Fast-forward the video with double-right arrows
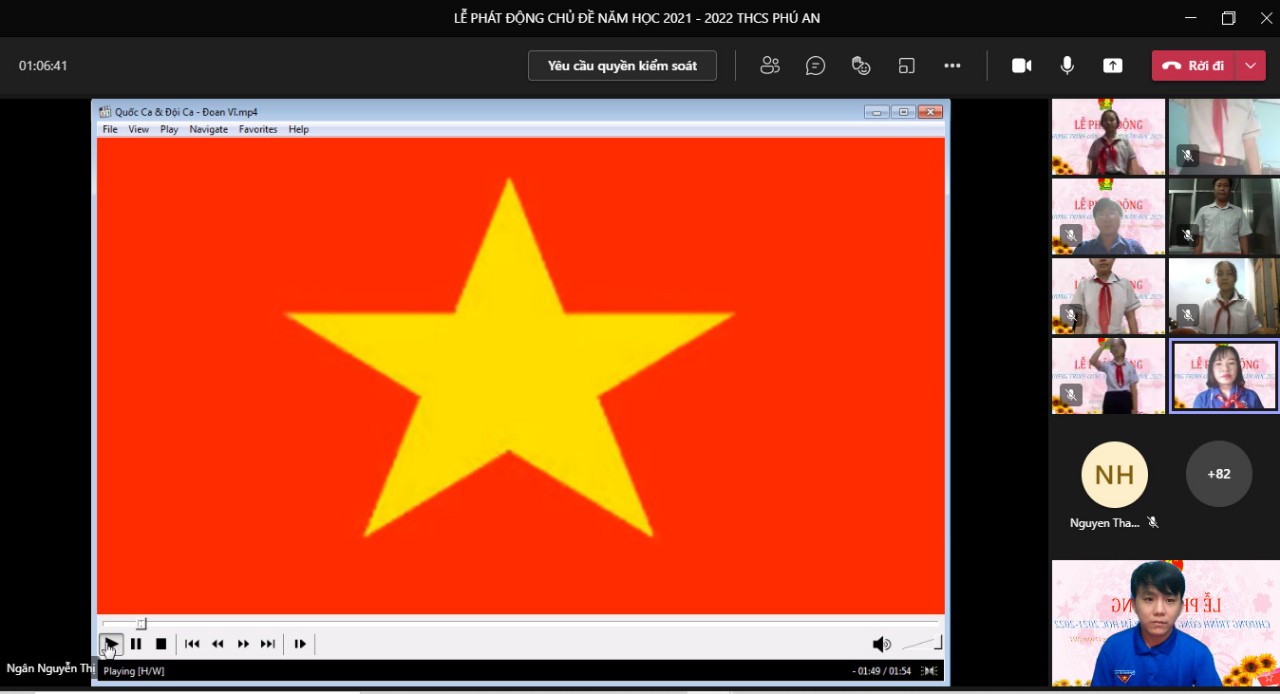1280x694 pixels. tap(243, 644)
